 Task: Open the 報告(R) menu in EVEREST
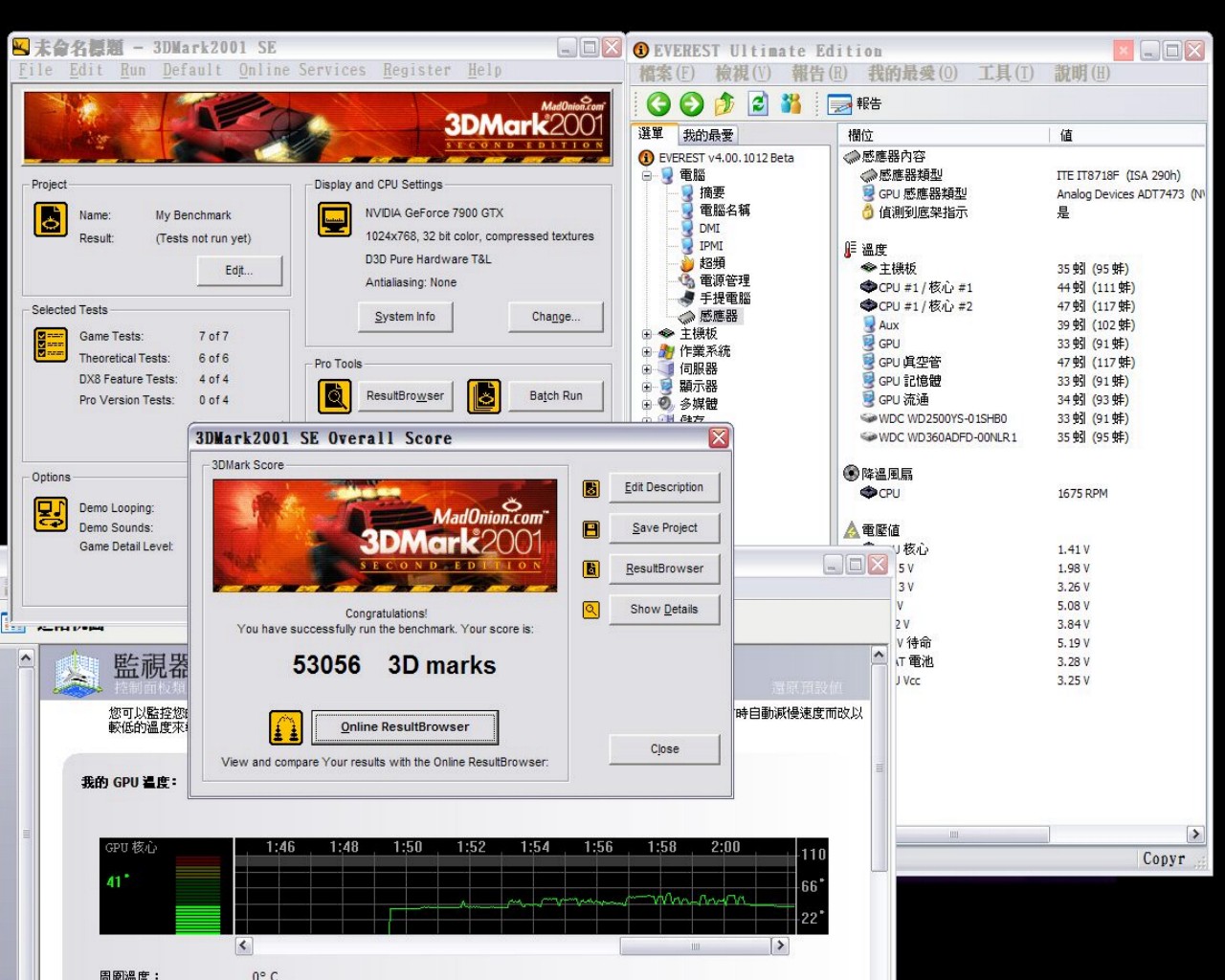(820, 74)
